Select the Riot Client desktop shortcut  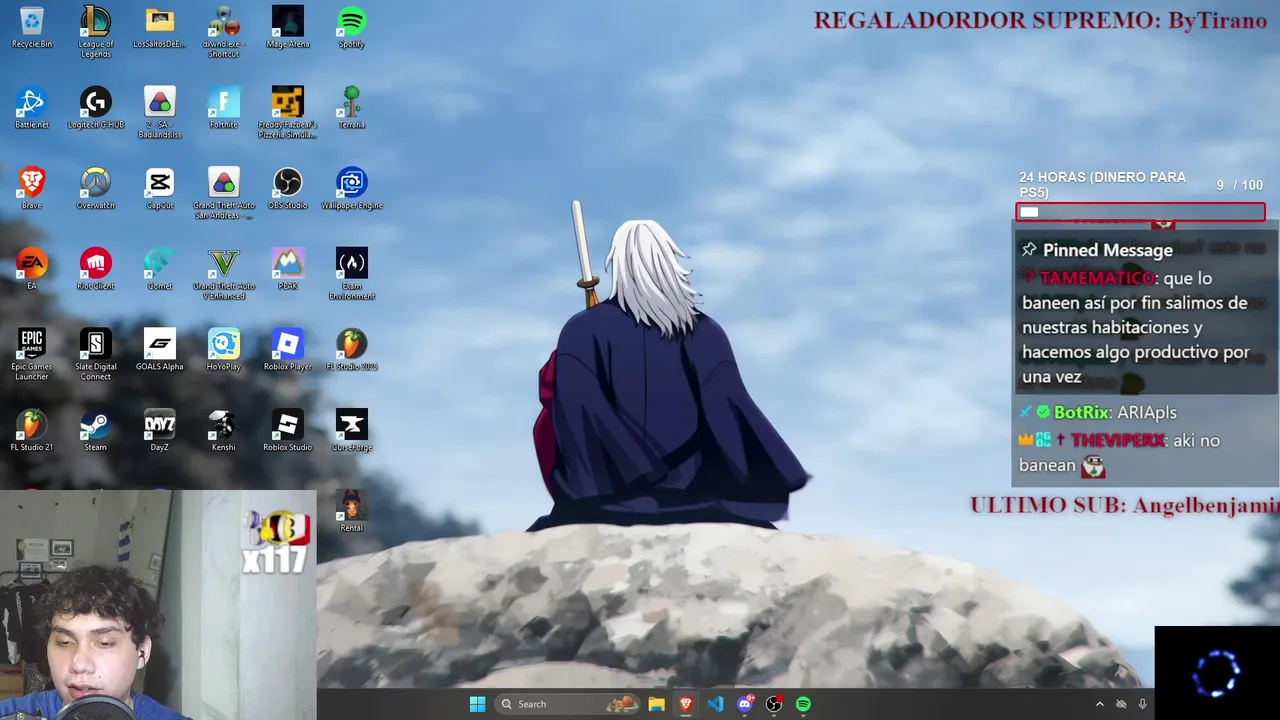(96, 269)
